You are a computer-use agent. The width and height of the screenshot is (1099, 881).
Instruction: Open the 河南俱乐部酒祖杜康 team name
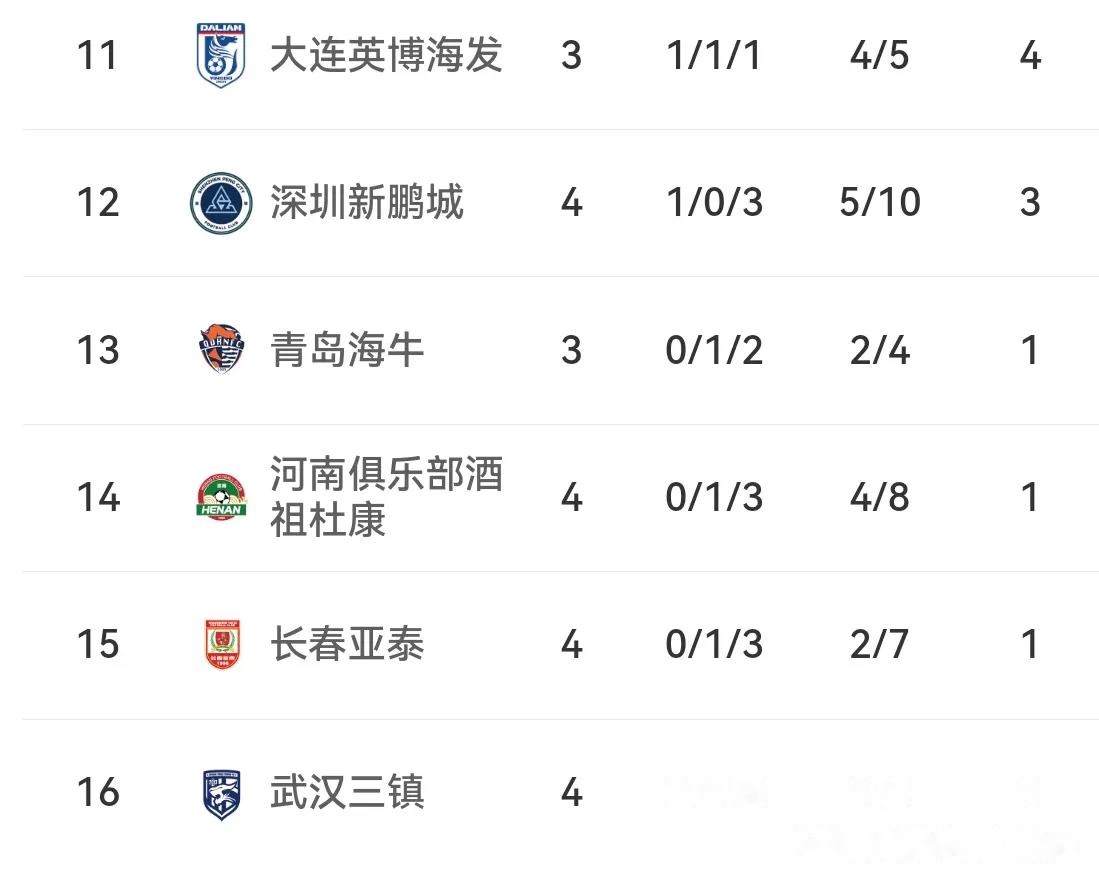386,498
